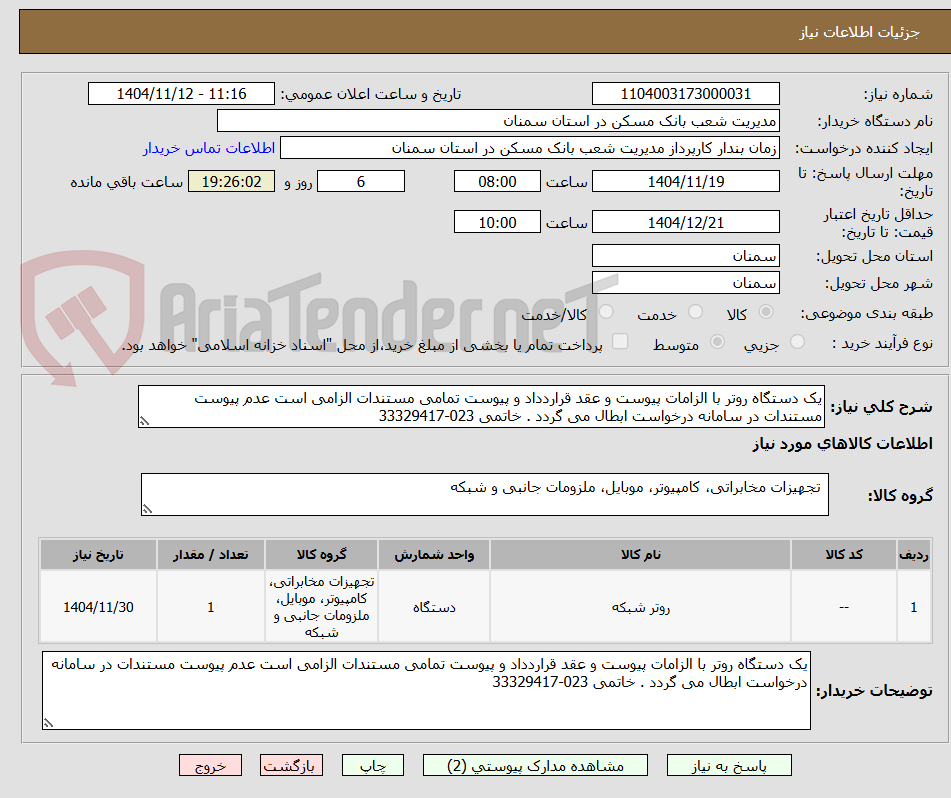Click the نام کالا column header
Screen dimensions: 951x798
coord(640,555)
